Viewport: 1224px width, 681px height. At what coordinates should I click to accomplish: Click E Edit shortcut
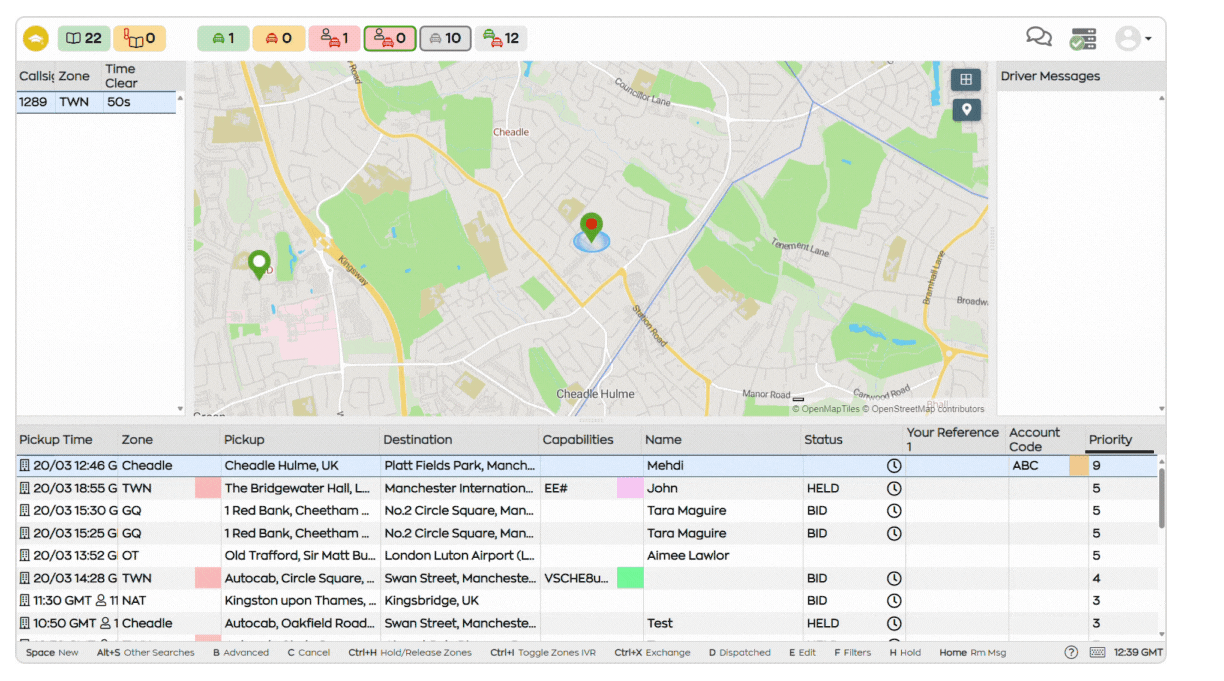pyautogui.click(x=803, y=653)
